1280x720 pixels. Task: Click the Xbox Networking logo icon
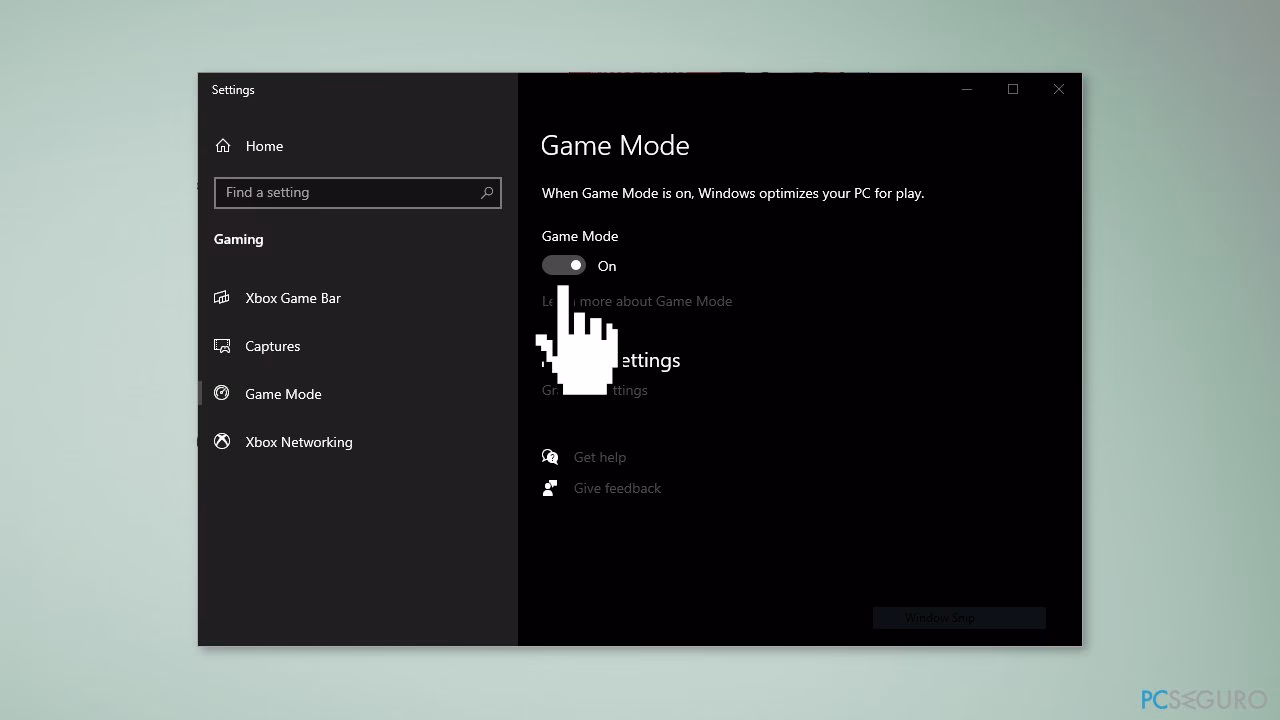[x=222, y=441]
